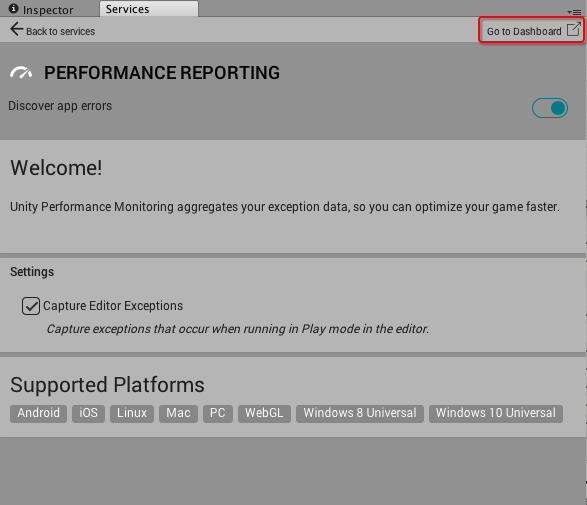Image resolution: width=587 pixels, height=505 pixels.
Task: Toggle Performance Reporting service switch
Action: [550, 108]
